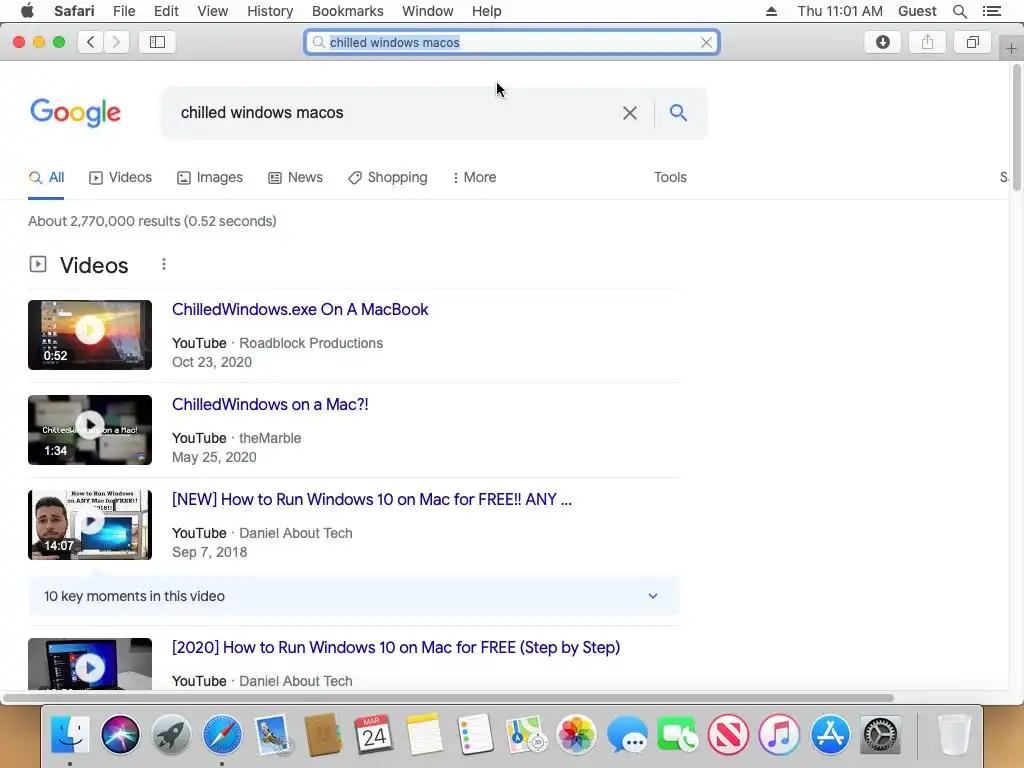The image size is (1024, 768).
Task: Open FaceTime in the Dock
Action: [678, 735]
